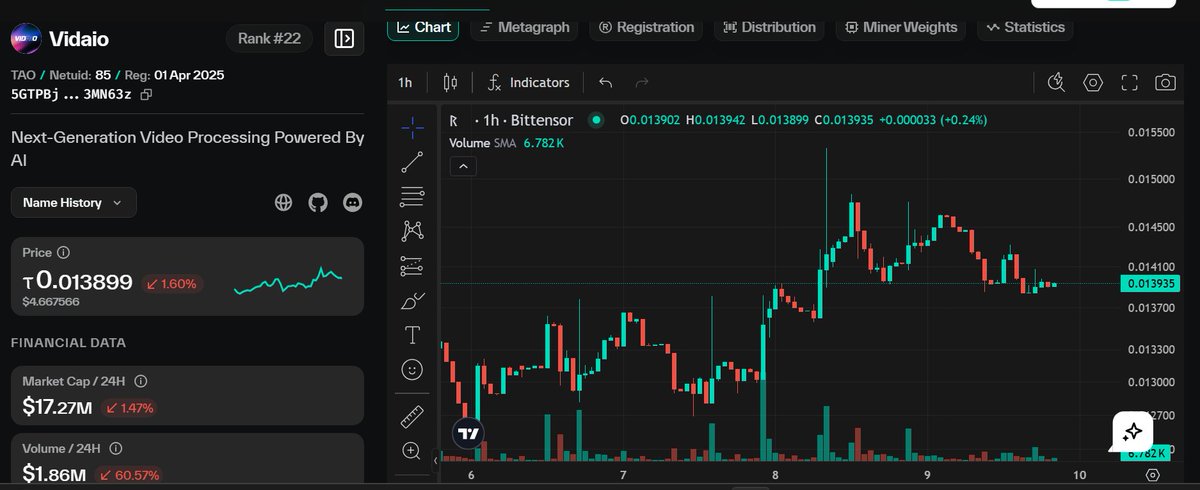Change the candlestick chart style

tap(450, 82)
